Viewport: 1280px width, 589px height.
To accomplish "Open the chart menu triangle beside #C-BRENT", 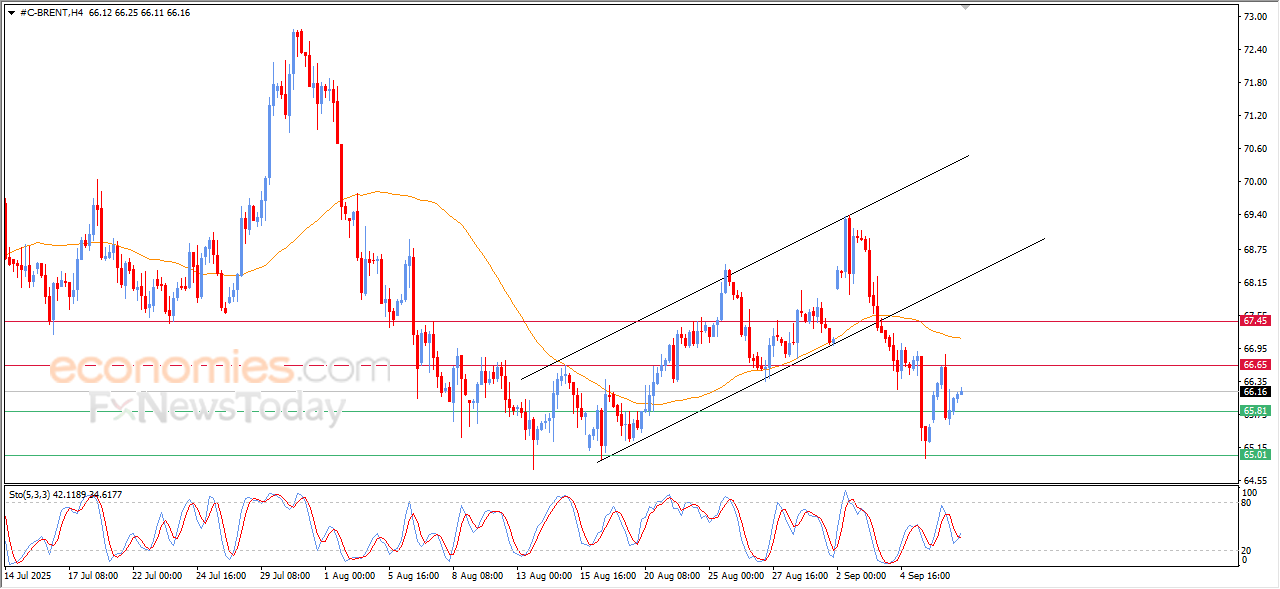I will click(11, 12).
